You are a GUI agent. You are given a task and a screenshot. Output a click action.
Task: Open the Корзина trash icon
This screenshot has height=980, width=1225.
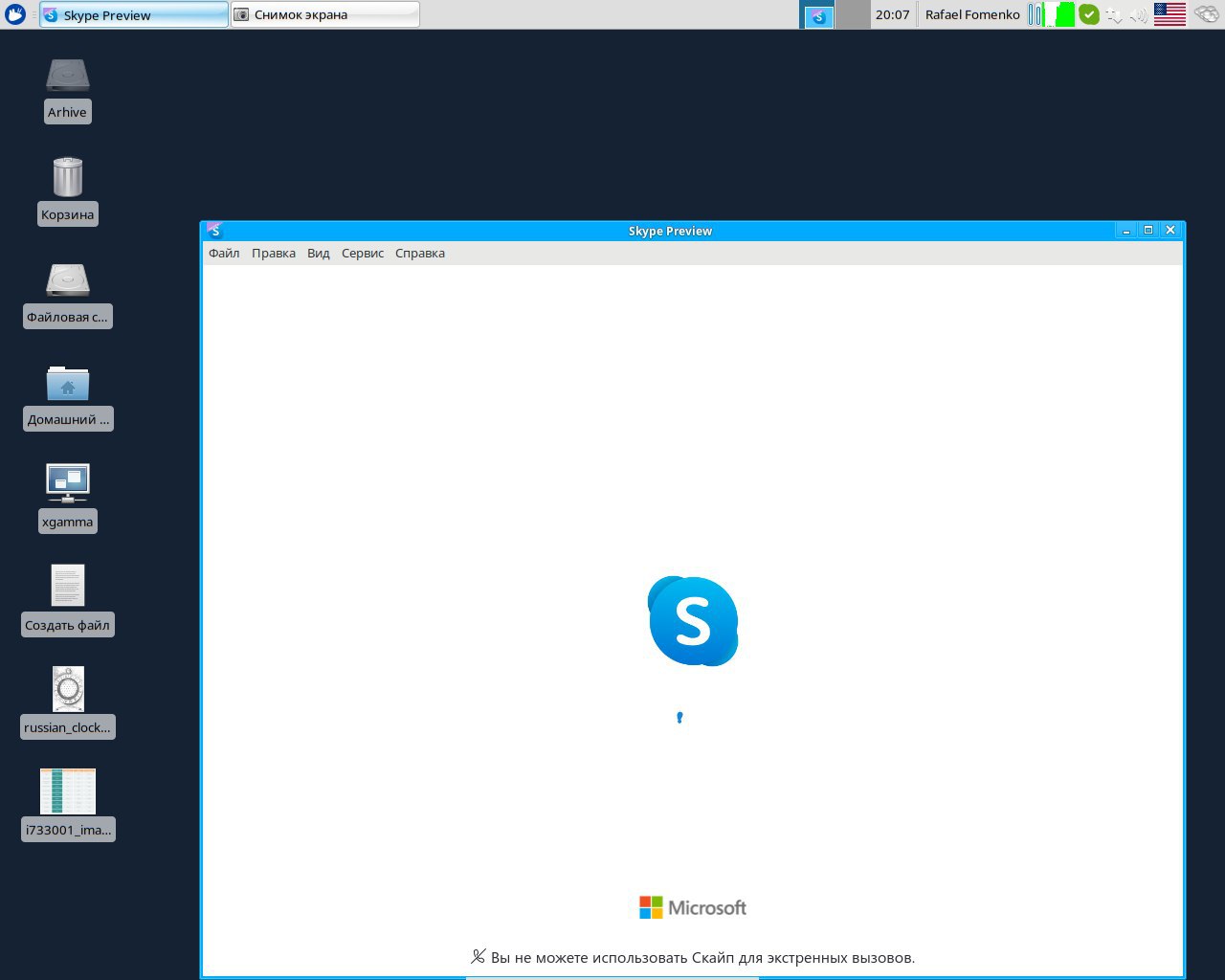click(x=68, y=177)
